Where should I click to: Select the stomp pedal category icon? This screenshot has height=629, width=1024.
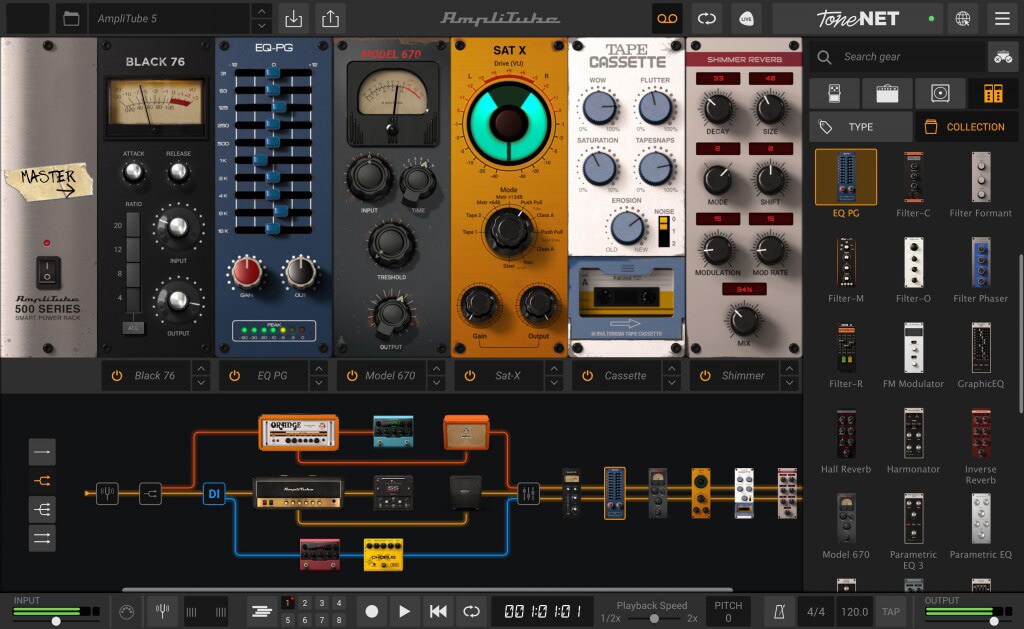834,93
